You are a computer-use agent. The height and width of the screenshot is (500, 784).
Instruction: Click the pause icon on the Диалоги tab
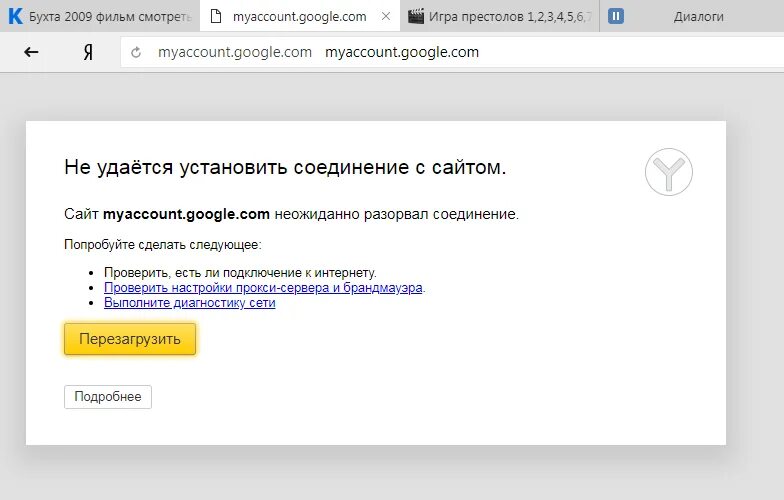[616, 16]
